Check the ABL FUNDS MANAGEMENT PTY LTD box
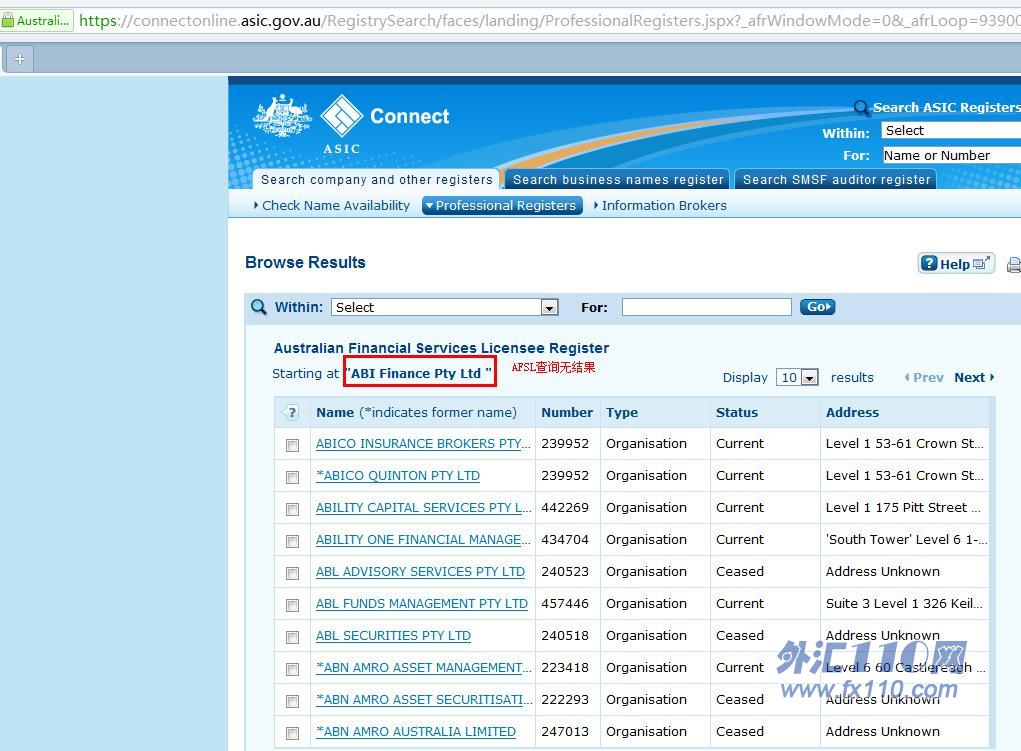 tap(292, 604)
